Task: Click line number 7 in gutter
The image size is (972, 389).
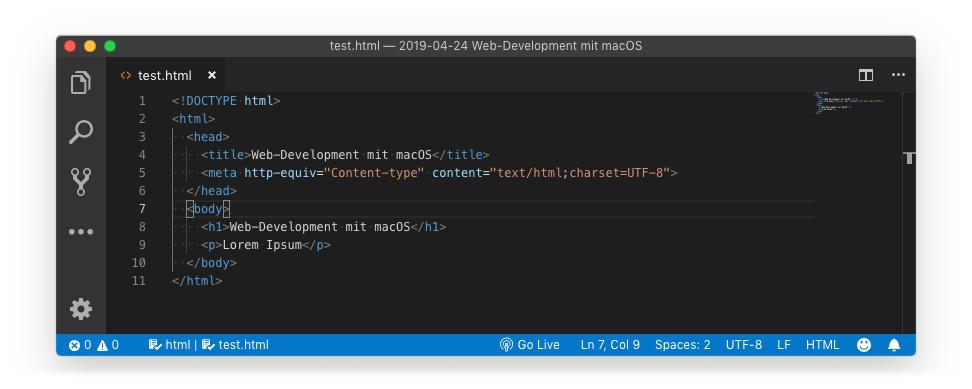Action: tap(142, 209)
